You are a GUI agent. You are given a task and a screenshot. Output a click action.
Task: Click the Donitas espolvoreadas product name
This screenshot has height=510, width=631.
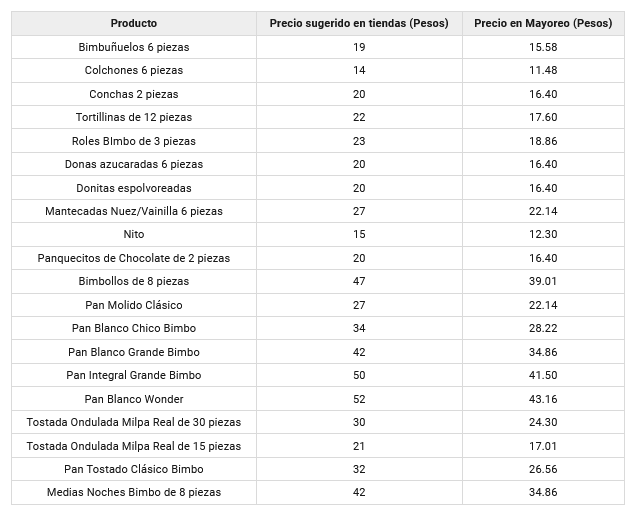[x=134, y=188]
